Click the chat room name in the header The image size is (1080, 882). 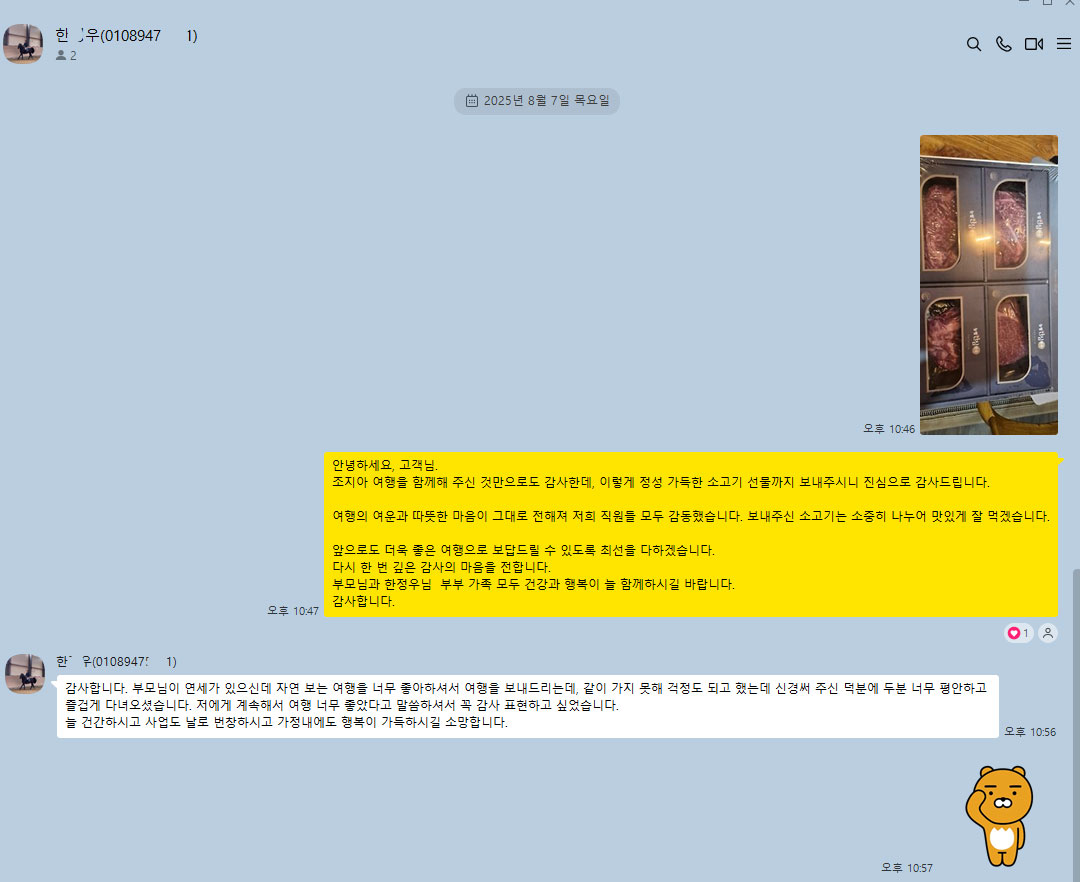coord(126,36)
